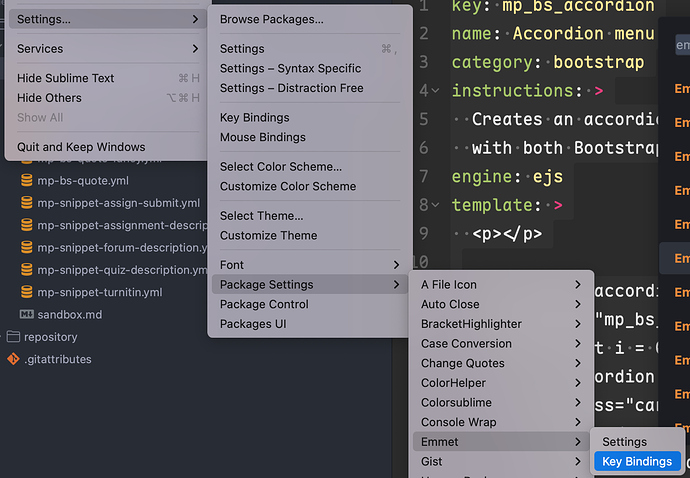
Task: Open the Services submenu
Action: [107, 49]
